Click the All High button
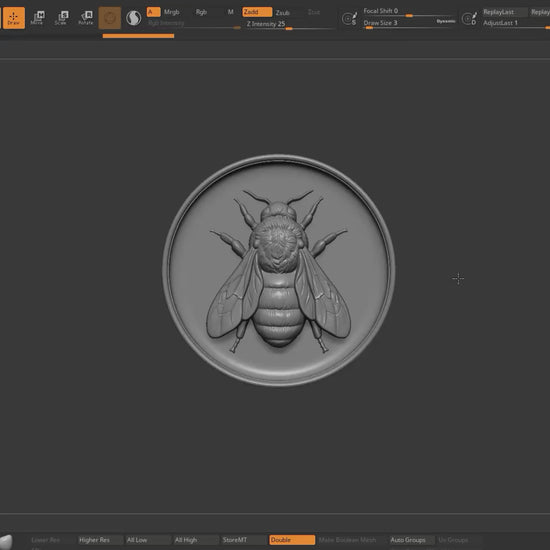550x550 pixels. point(195,540)
